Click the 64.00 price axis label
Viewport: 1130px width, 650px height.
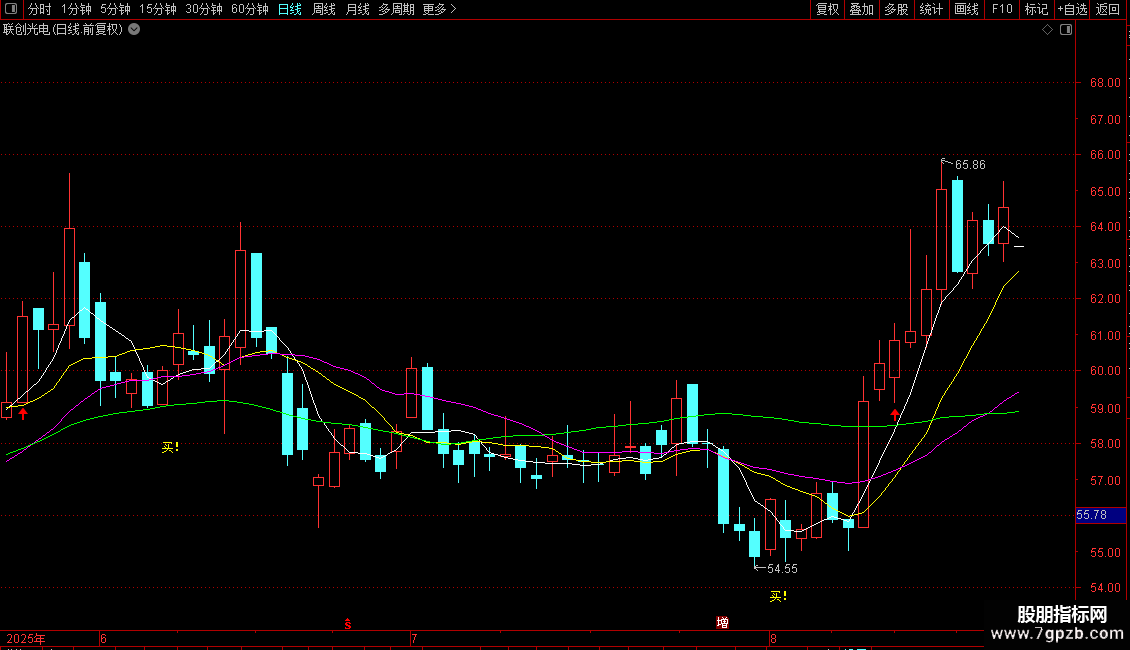tap(1105, 226)
